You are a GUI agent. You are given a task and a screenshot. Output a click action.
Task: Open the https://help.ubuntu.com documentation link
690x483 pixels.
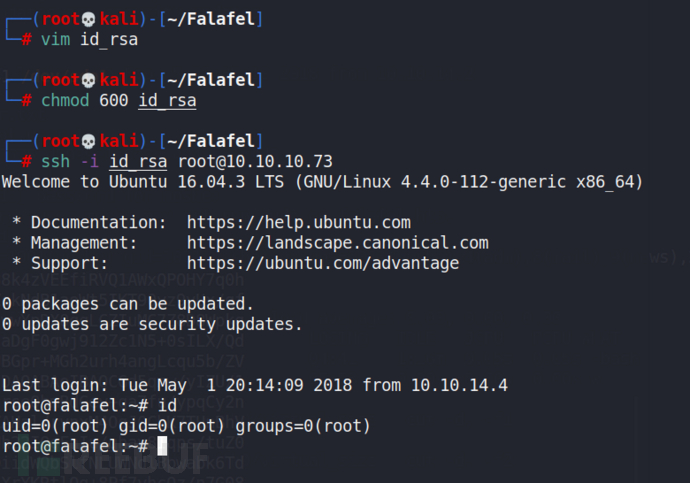(299, 223)
